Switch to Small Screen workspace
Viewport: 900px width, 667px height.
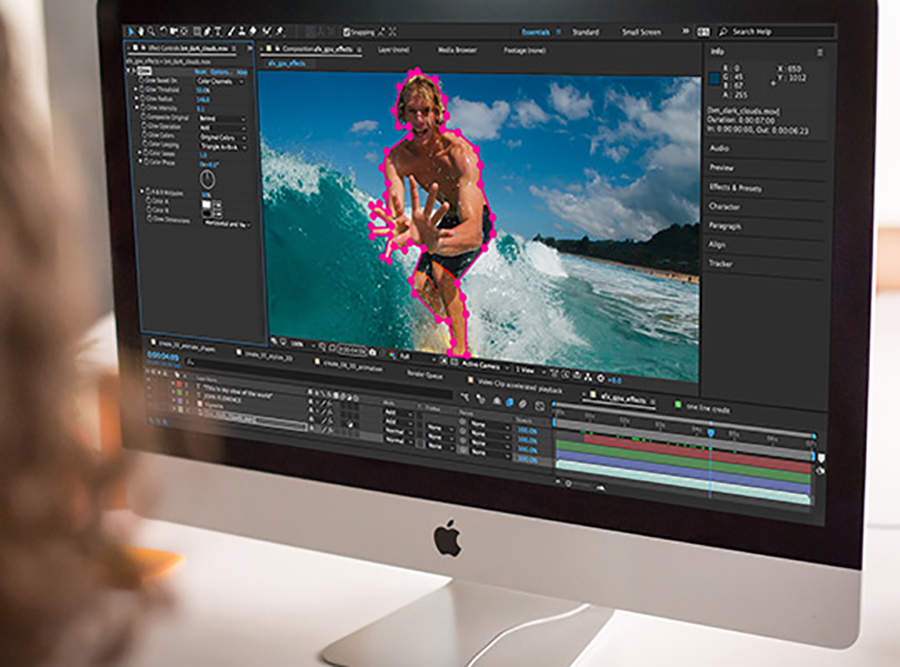click(x=641, y=32)
